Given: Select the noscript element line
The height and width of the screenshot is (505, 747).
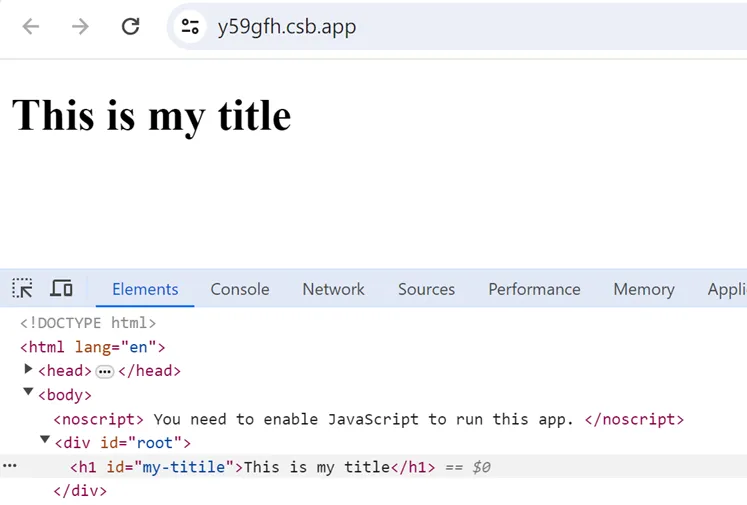Looking at the screenshot, I should click(368, 419).
